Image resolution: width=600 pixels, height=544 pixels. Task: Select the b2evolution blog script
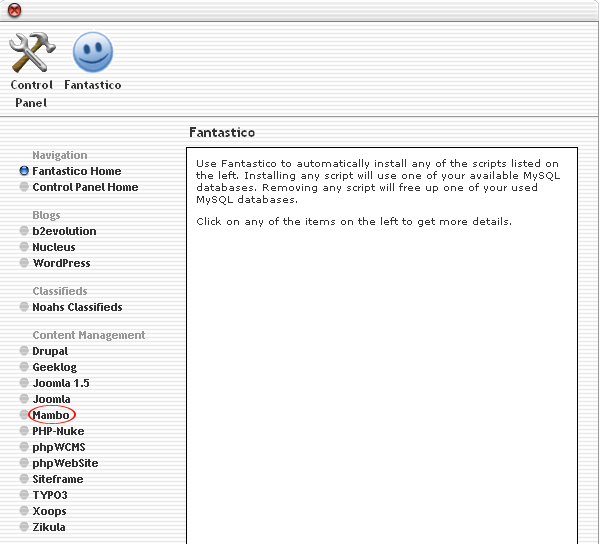click(64, 231)
